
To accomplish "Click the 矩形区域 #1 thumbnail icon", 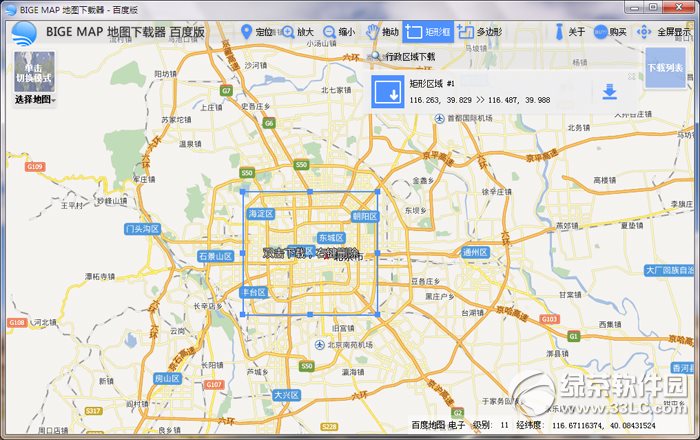I will (387, 91).
